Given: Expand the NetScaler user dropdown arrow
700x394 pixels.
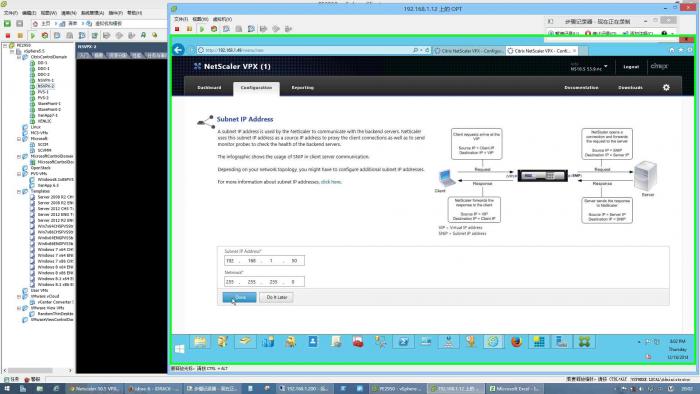Looking at the screenshot, I should click(605, 66).
